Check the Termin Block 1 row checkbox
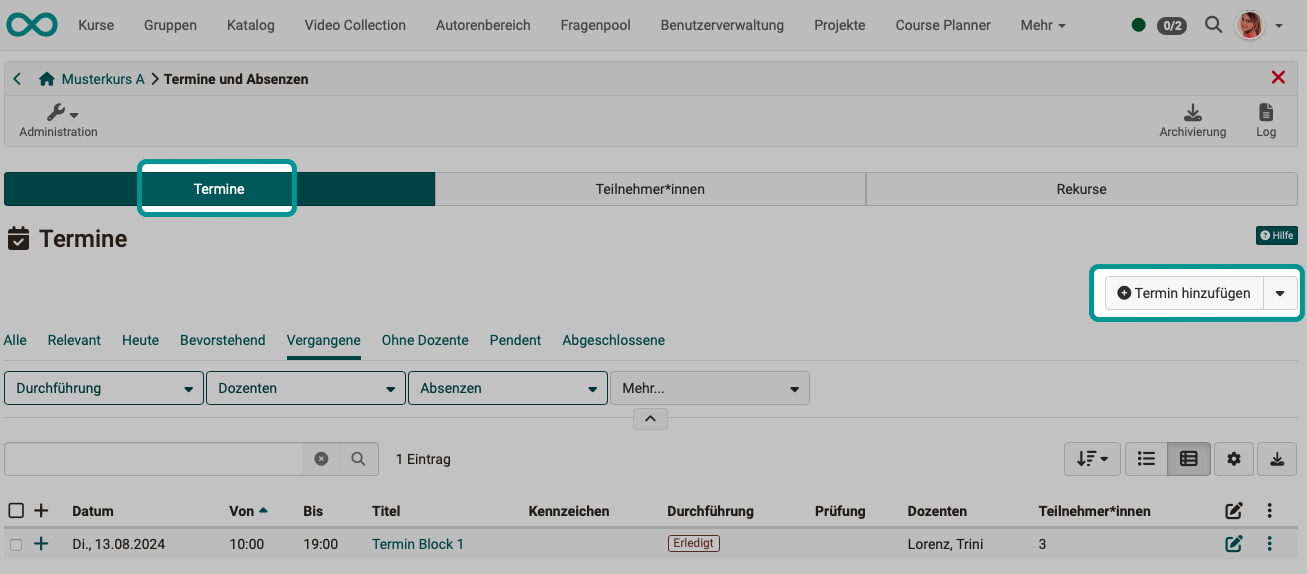This screenshot has height=574, width=1307. 15,545
